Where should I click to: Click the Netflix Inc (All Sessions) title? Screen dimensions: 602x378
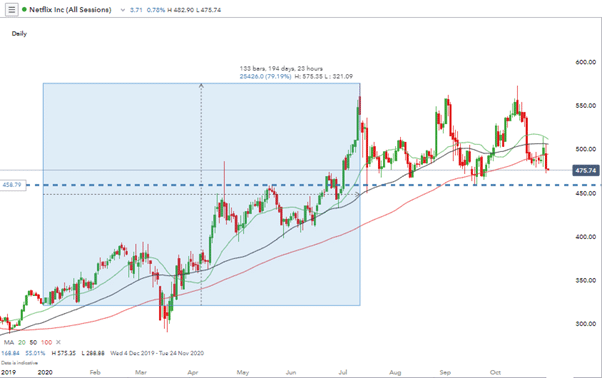(x=70, y=10)
